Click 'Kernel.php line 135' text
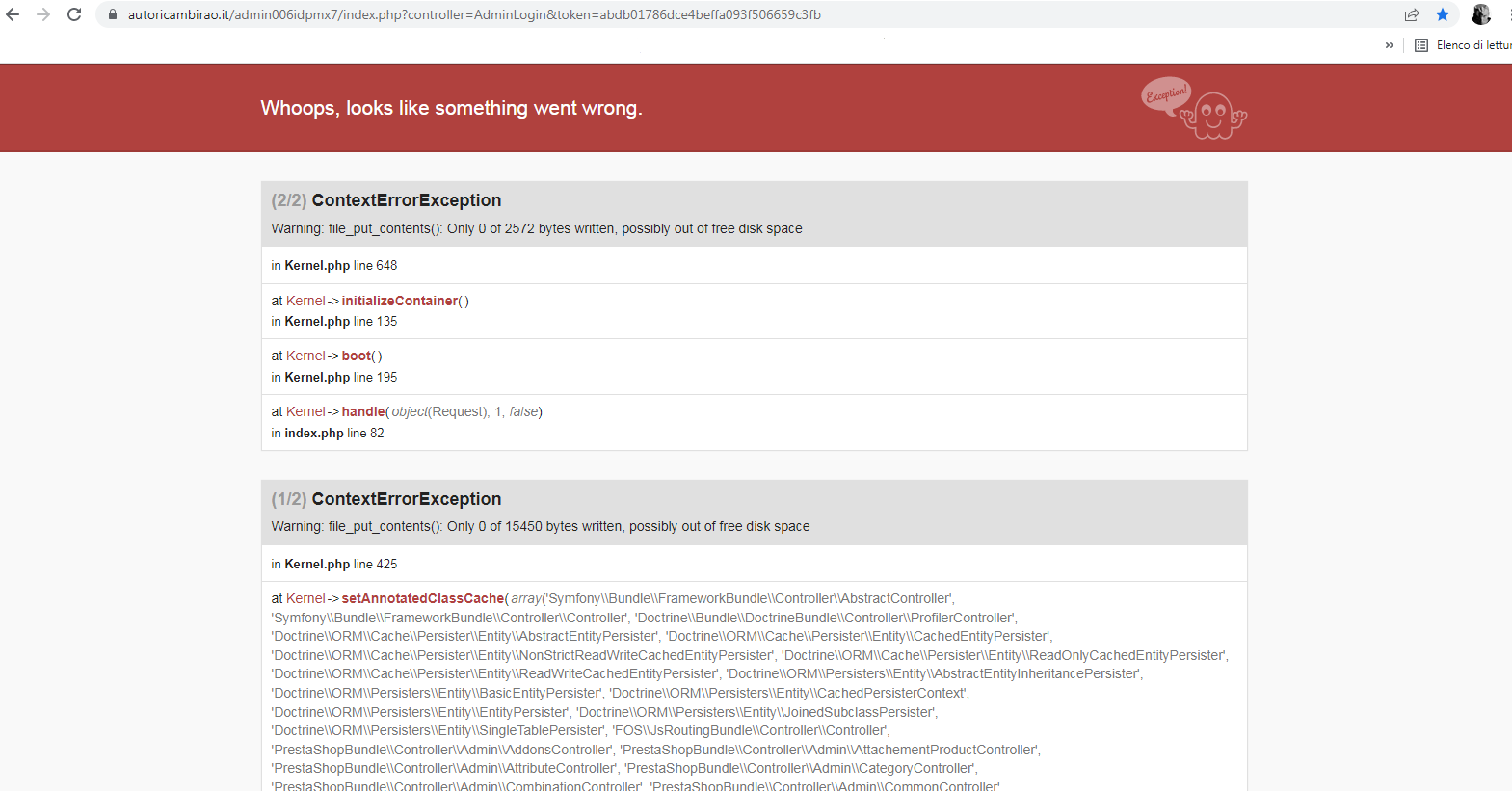Screen dimensions: 1512x791 tap(341, 322)
